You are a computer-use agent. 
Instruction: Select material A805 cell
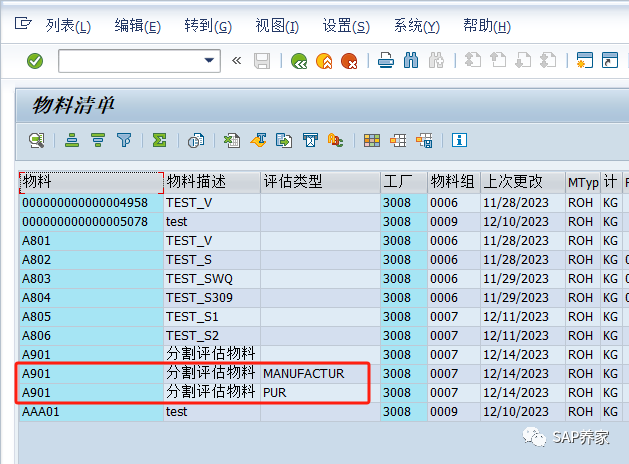[91, 317]
